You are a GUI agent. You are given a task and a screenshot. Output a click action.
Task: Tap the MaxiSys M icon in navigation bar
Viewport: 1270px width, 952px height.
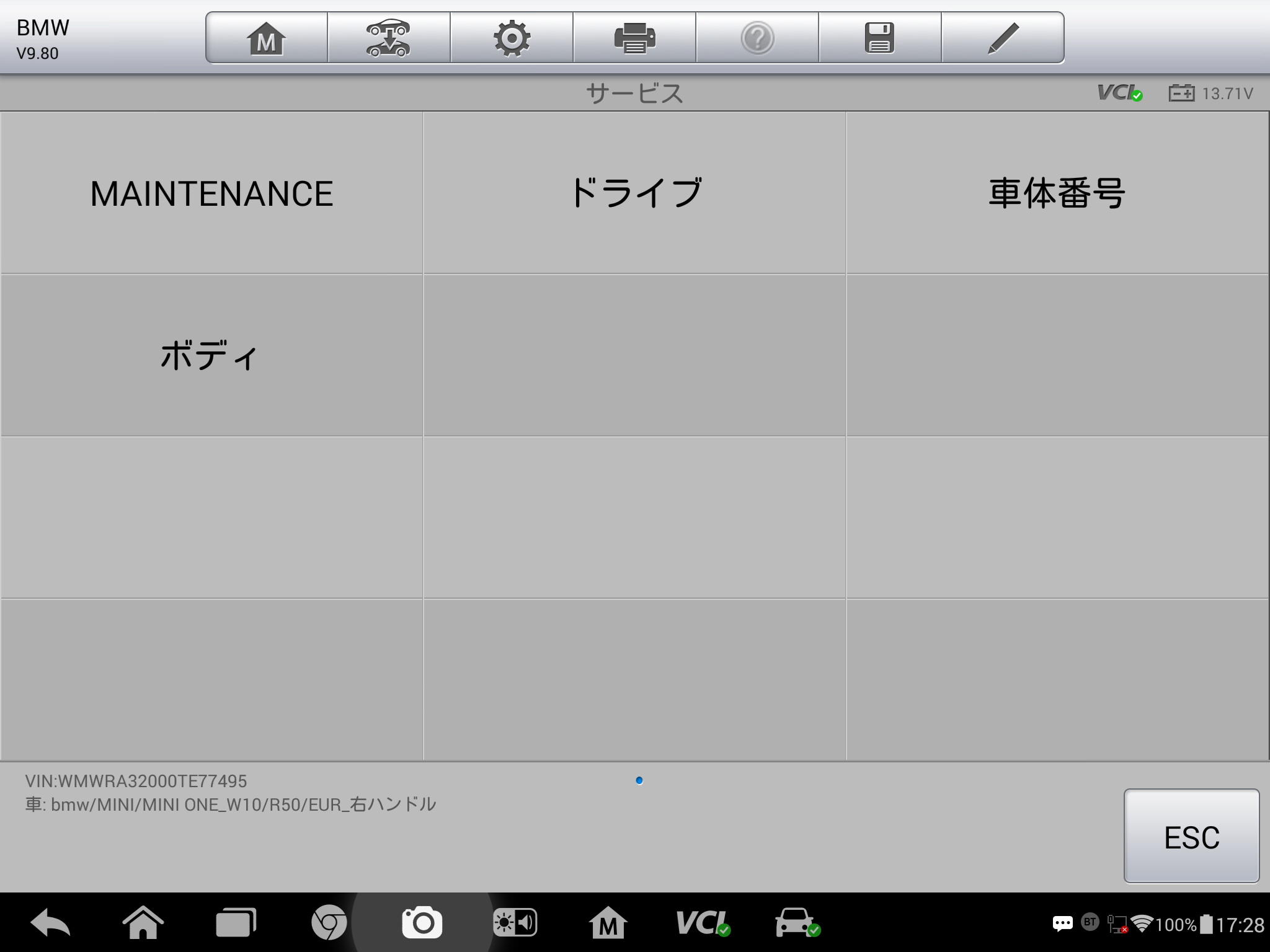[x=608, y=923]
